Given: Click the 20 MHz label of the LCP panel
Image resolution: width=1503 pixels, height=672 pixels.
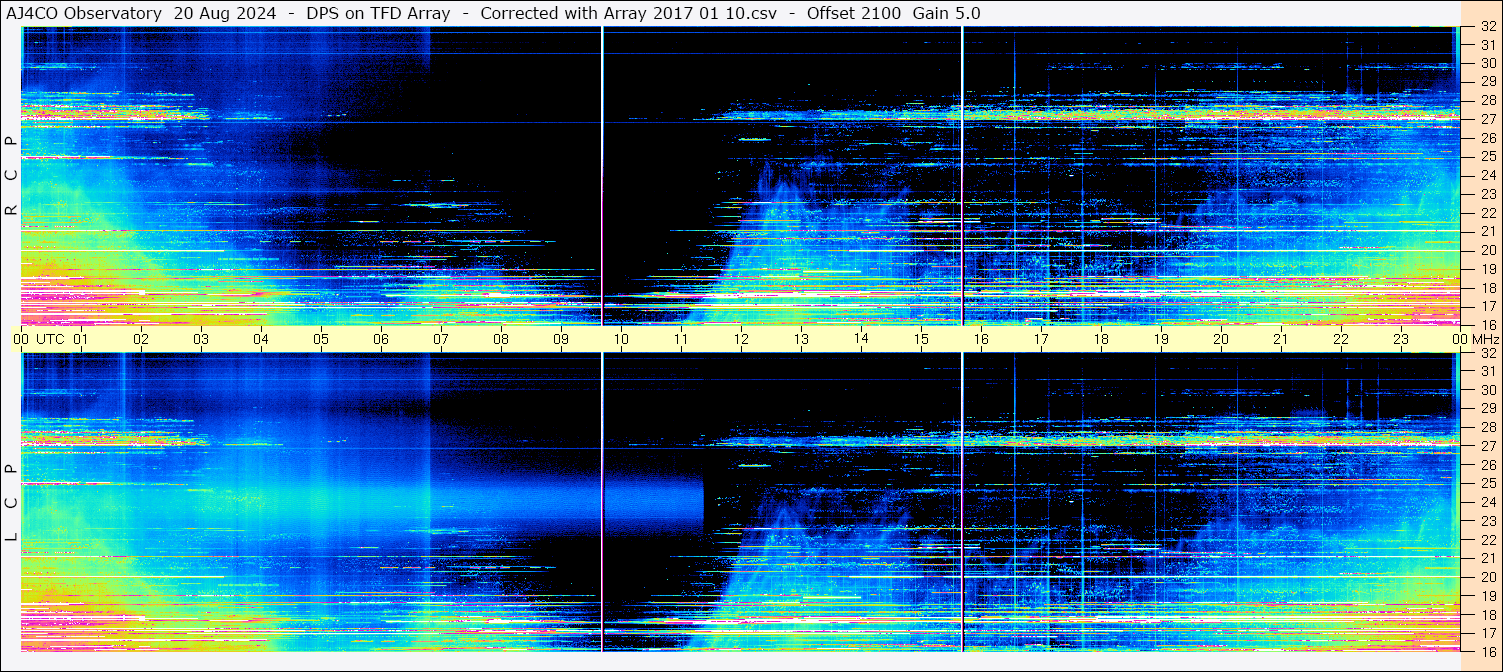Looking at the screenshot, I should tap(1487, 577).
